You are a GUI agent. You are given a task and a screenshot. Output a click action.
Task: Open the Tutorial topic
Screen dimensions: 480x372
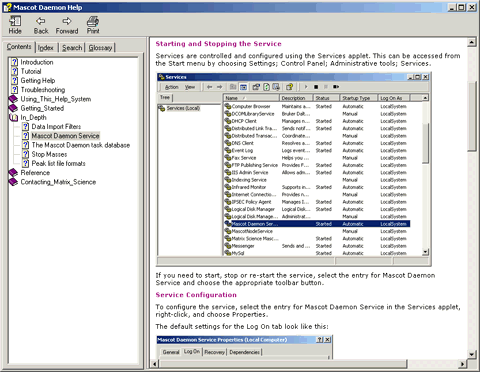[x=31, y=71]
